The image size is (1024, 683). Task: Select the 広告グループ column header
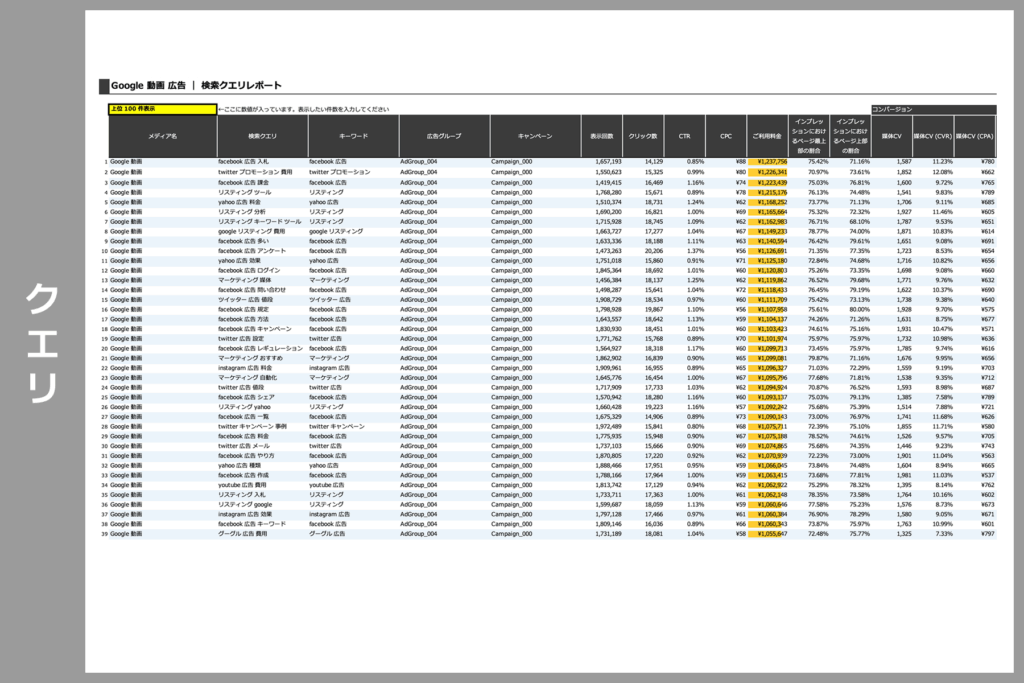point(444,135)
